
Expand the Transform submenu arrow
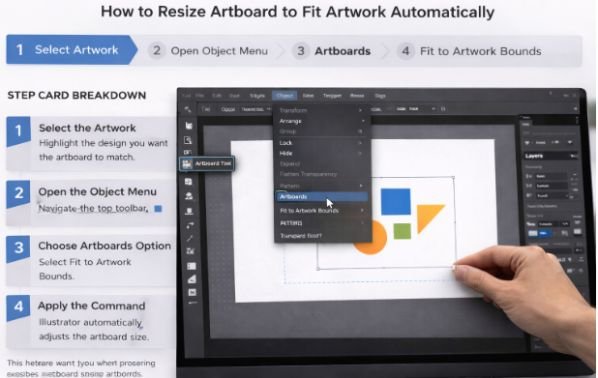point(360,110)
